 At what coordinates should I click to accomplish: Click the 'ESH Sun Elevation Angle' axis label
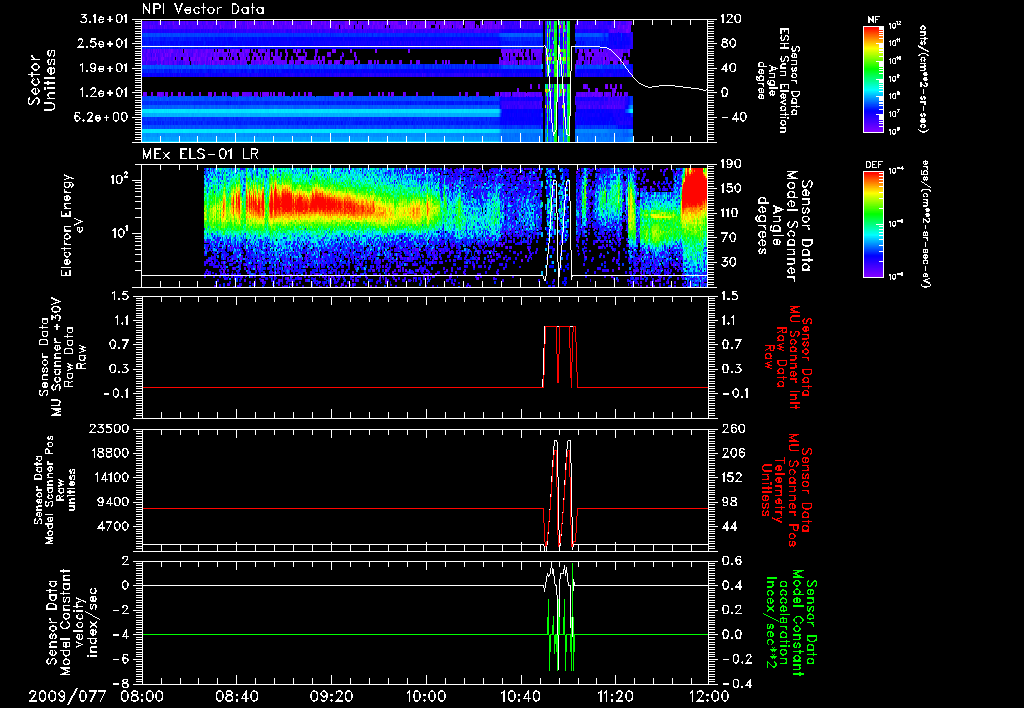click(x=776, y=80)
